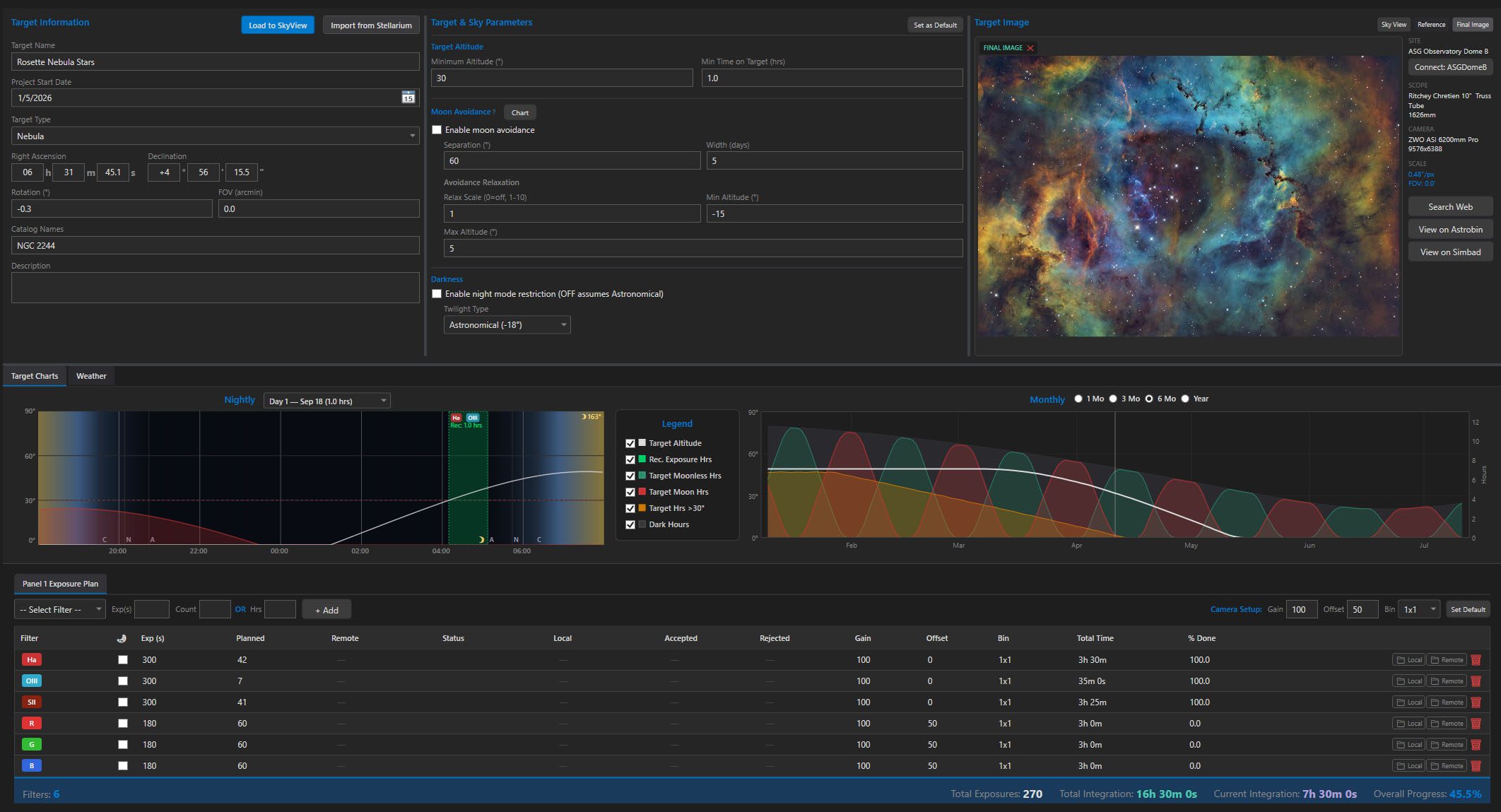Open the Twilight Type dropdown
This screenshot has height=812, width=1501.
tap(507, 325)
